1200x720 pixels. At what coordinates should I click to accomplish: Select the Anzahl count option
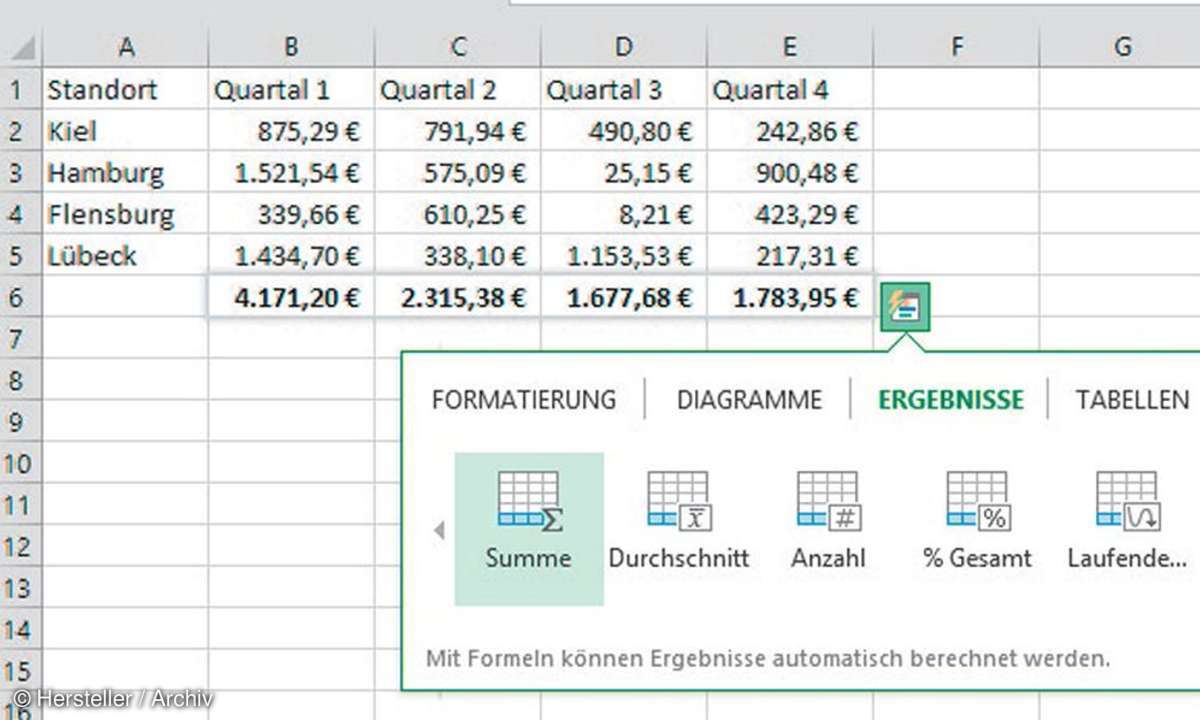(x=829, y=529)
